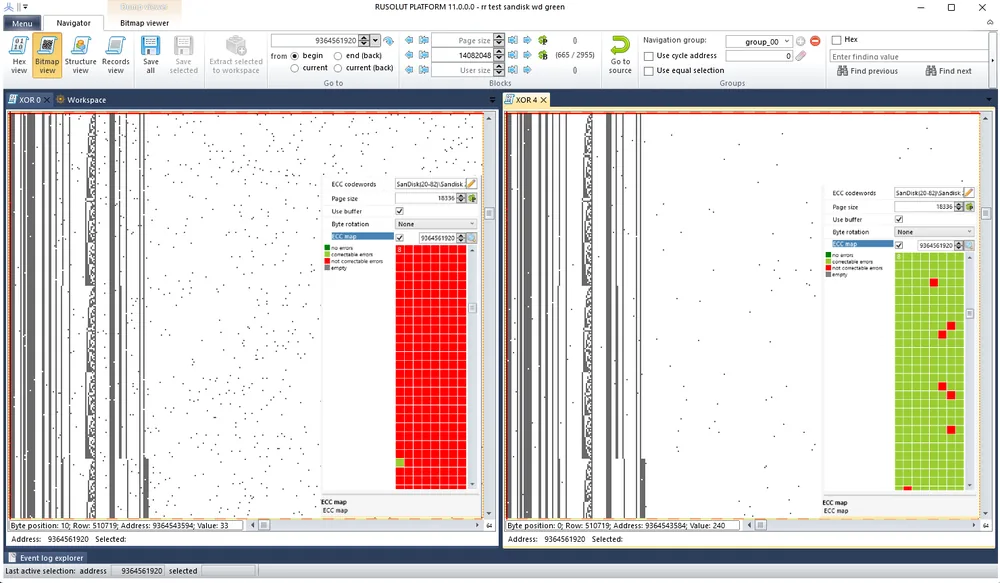Open Byte rotation dropdown in XOR 0 pane

click(x=436, y=224)
